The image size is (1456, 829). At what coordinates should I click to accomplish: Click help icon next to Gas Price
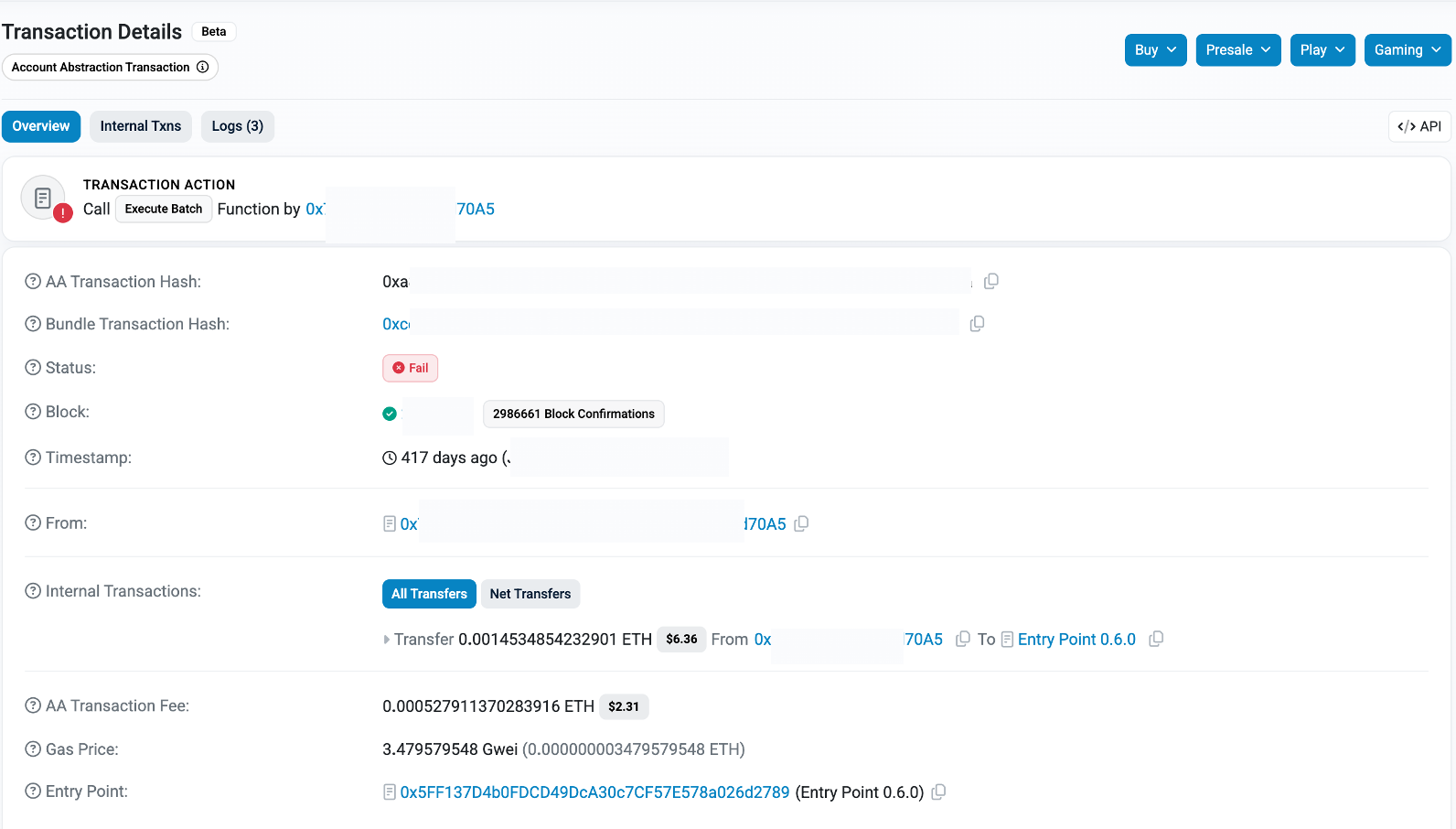pyautogui.click(x=33, y=749)
